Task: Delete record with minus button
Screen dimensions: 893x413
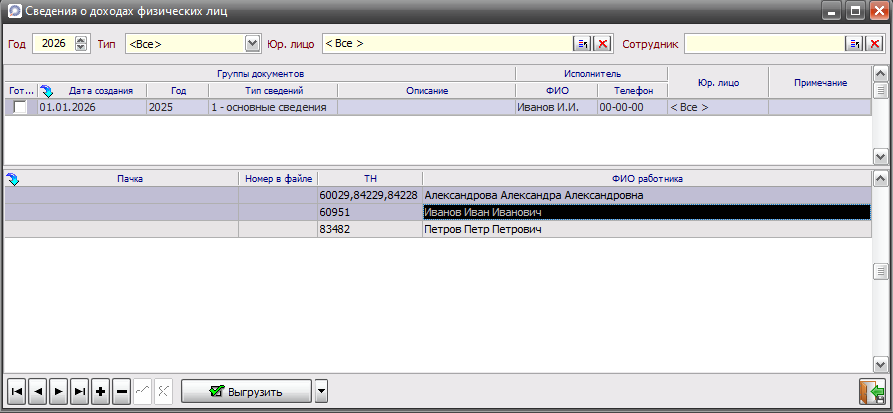Action: pos(121,392)
